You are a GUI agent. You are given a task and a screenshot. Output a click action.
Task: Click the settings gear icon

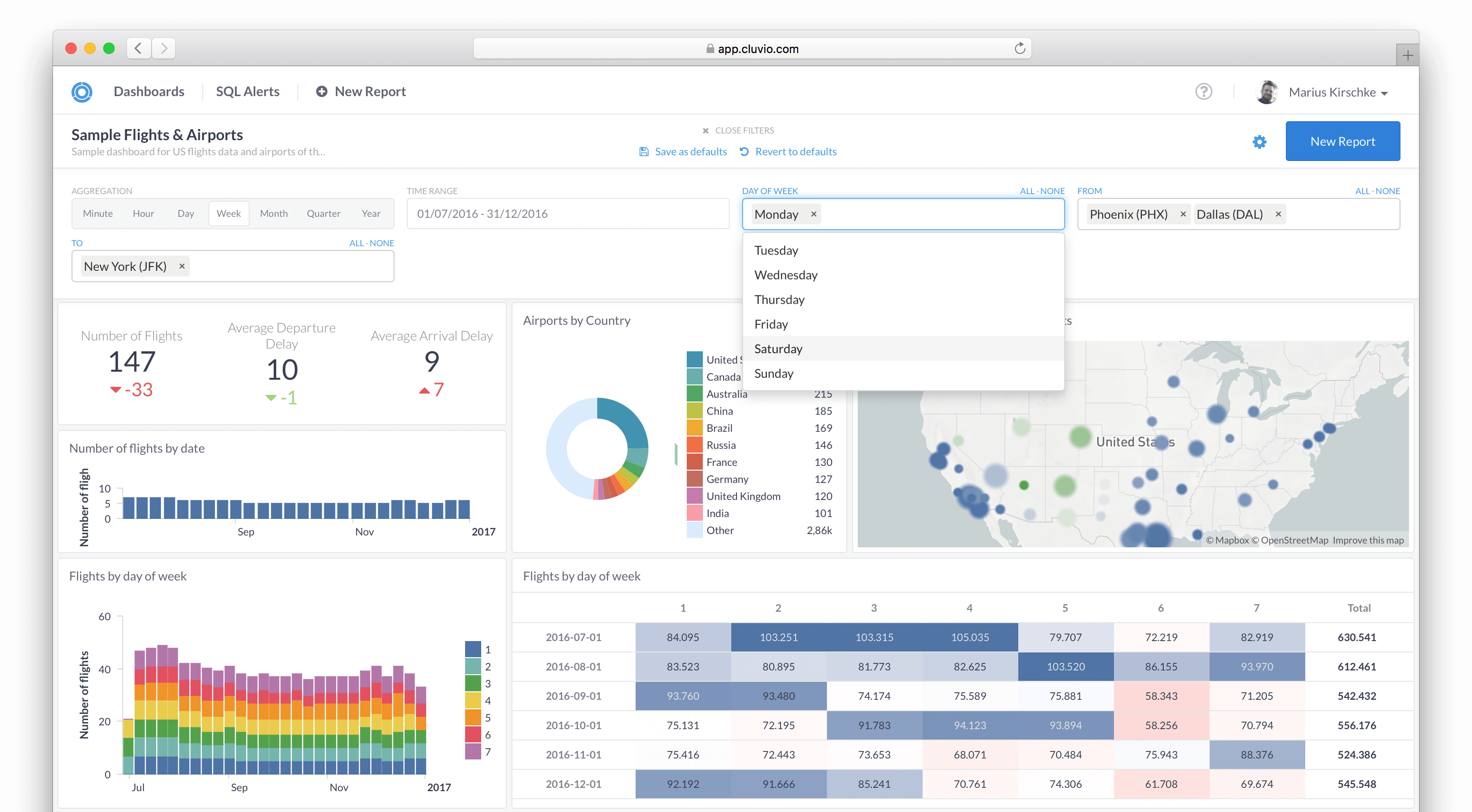[1259, 141]
